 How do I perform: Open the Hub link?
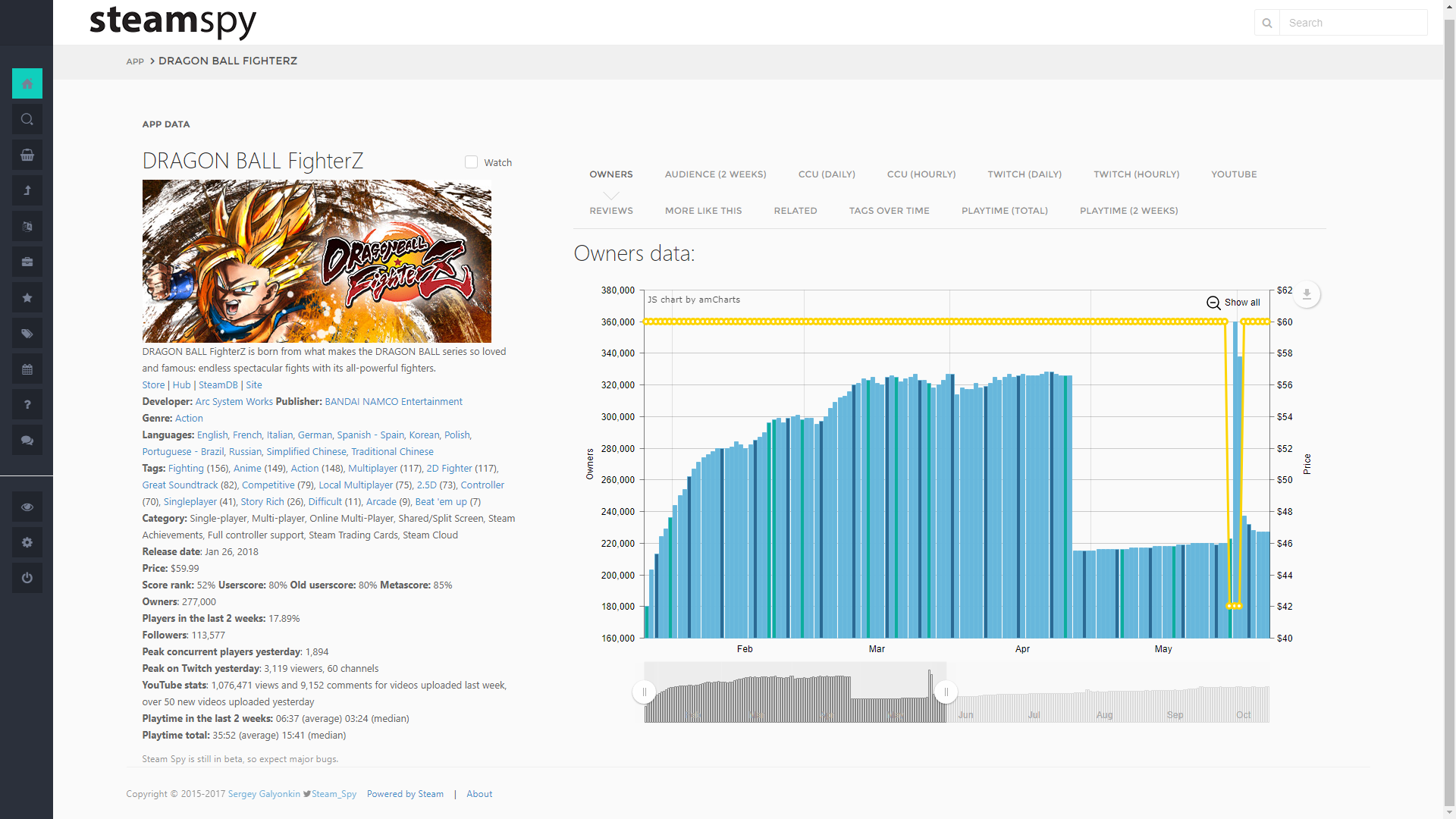pyautogui.click(x=181, y=385)
